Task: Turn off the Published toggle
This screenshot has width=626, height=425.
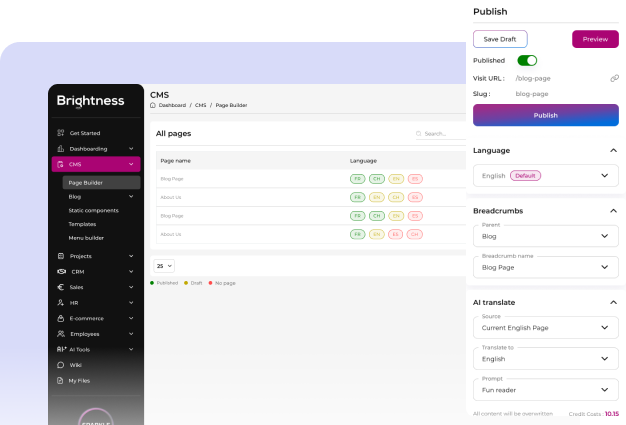Action: pyautogui.click(x=527, y=61)
